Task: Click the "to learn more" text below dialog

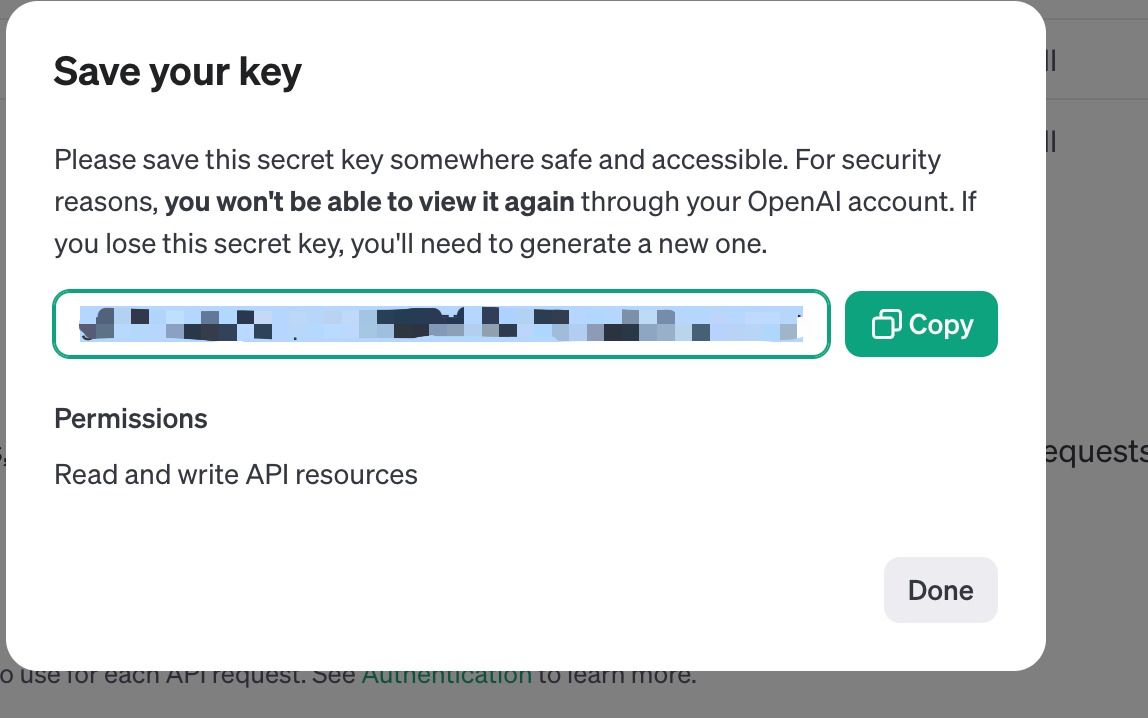Action: point(616,675)
